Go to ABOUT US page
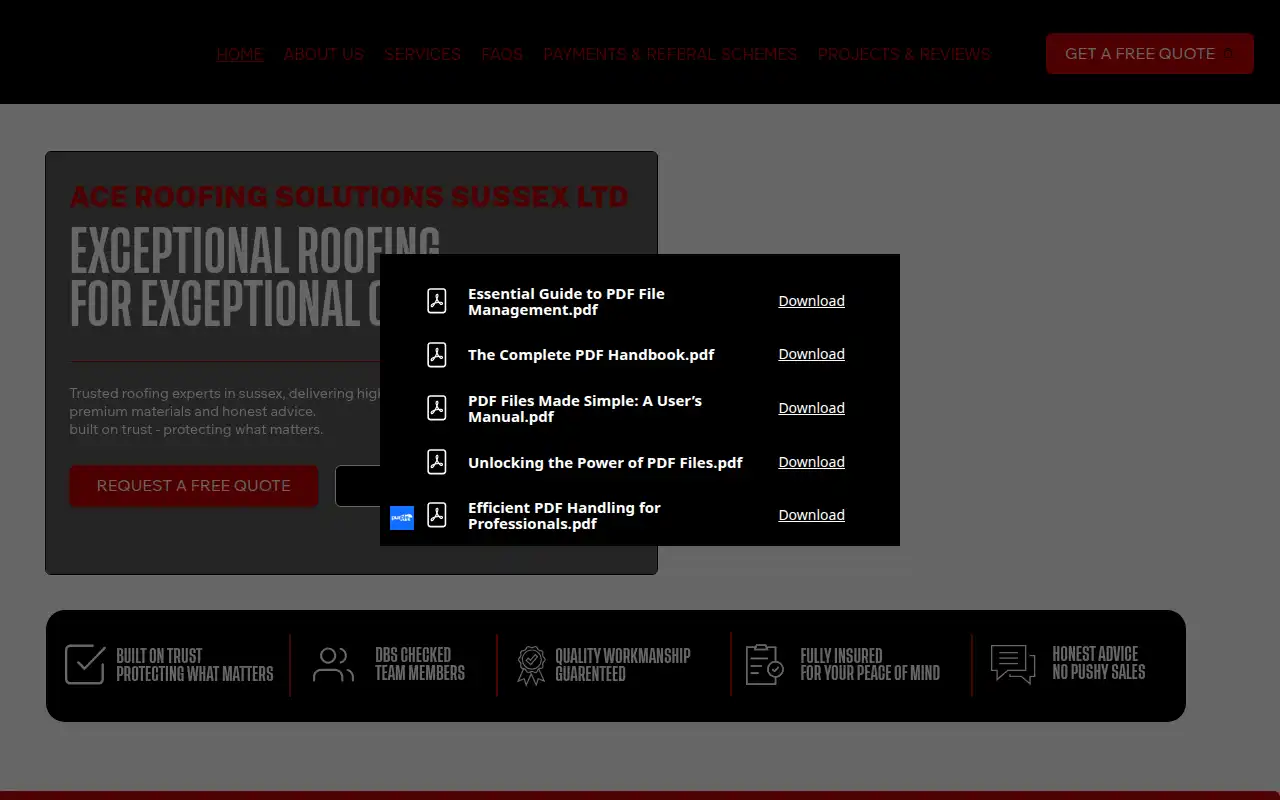This screenshot has height=800, width=1280. click(x=324, y=54)
